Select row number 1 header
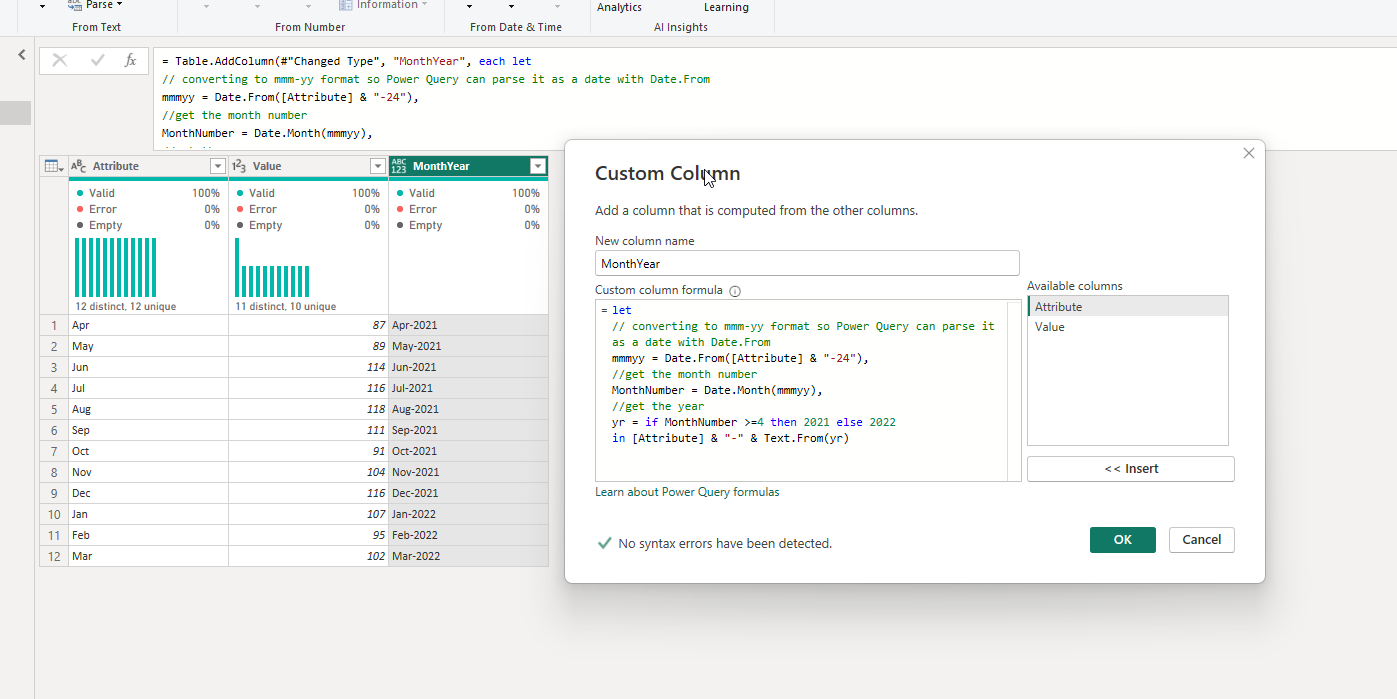This screenshot has height=699, width=1397. pos(54,325)
